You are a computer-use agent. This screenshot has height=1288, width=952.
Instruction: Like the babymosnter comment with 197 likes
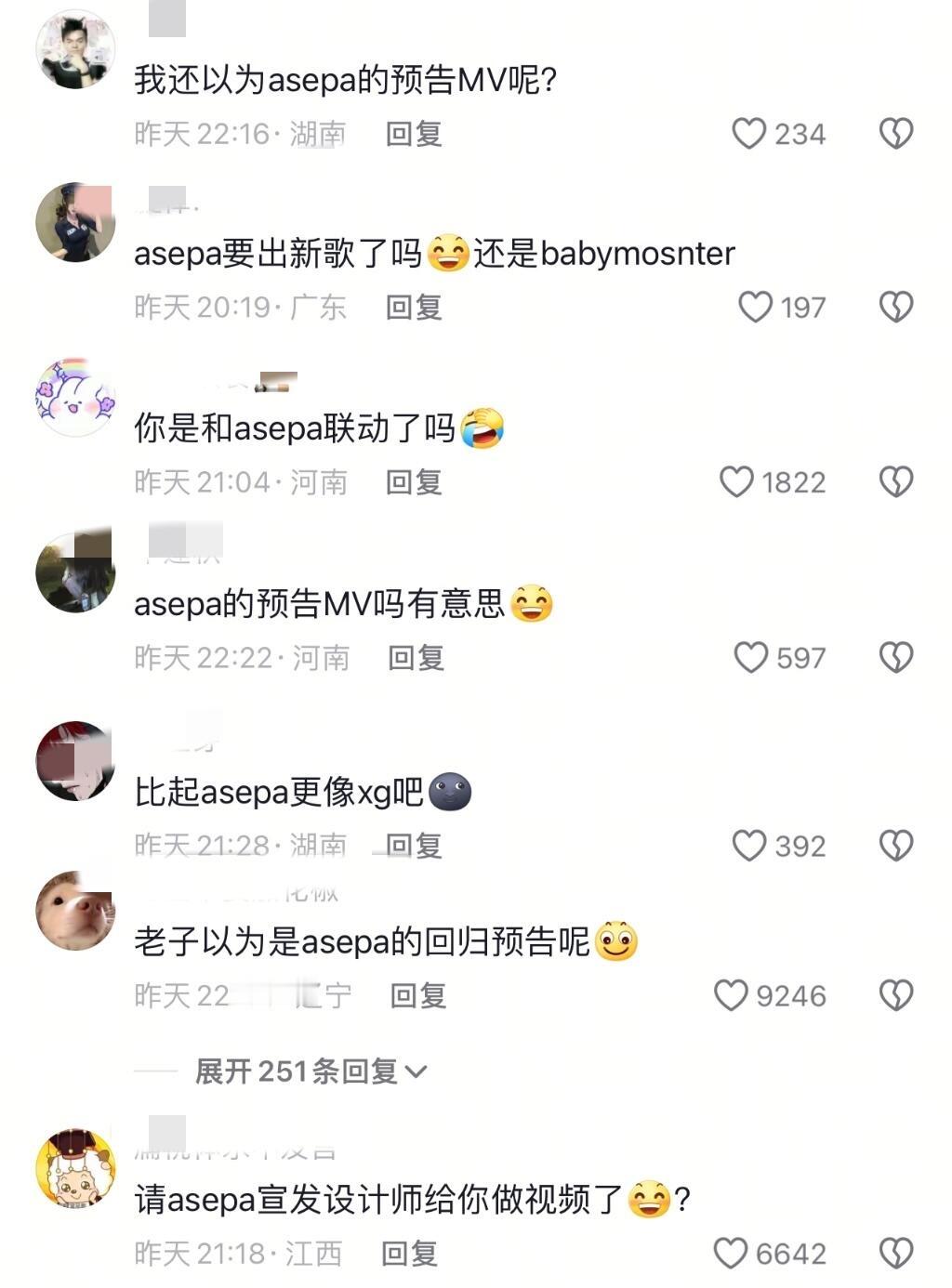coord(755,307)
